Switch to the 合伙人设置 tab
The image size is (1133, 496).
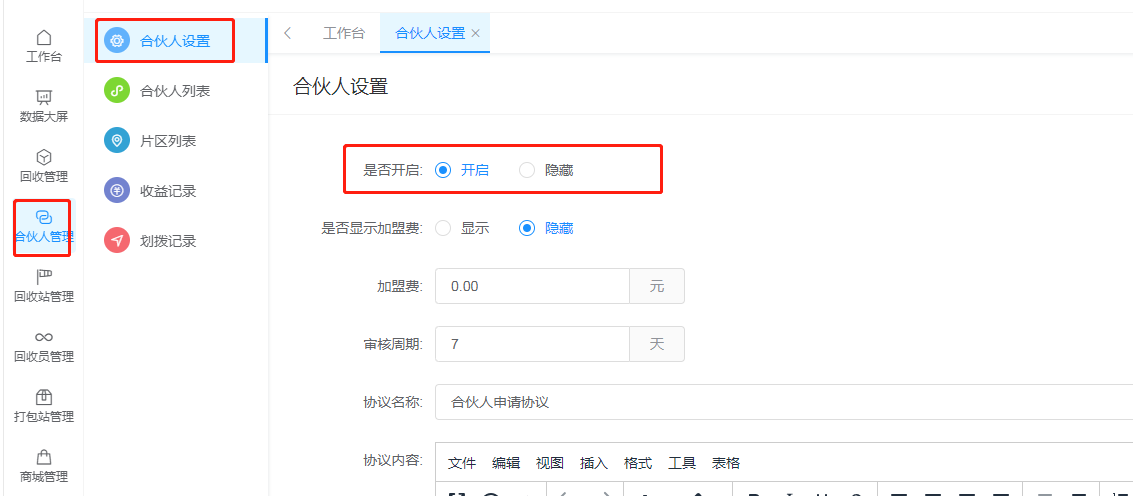click(430, 33)
